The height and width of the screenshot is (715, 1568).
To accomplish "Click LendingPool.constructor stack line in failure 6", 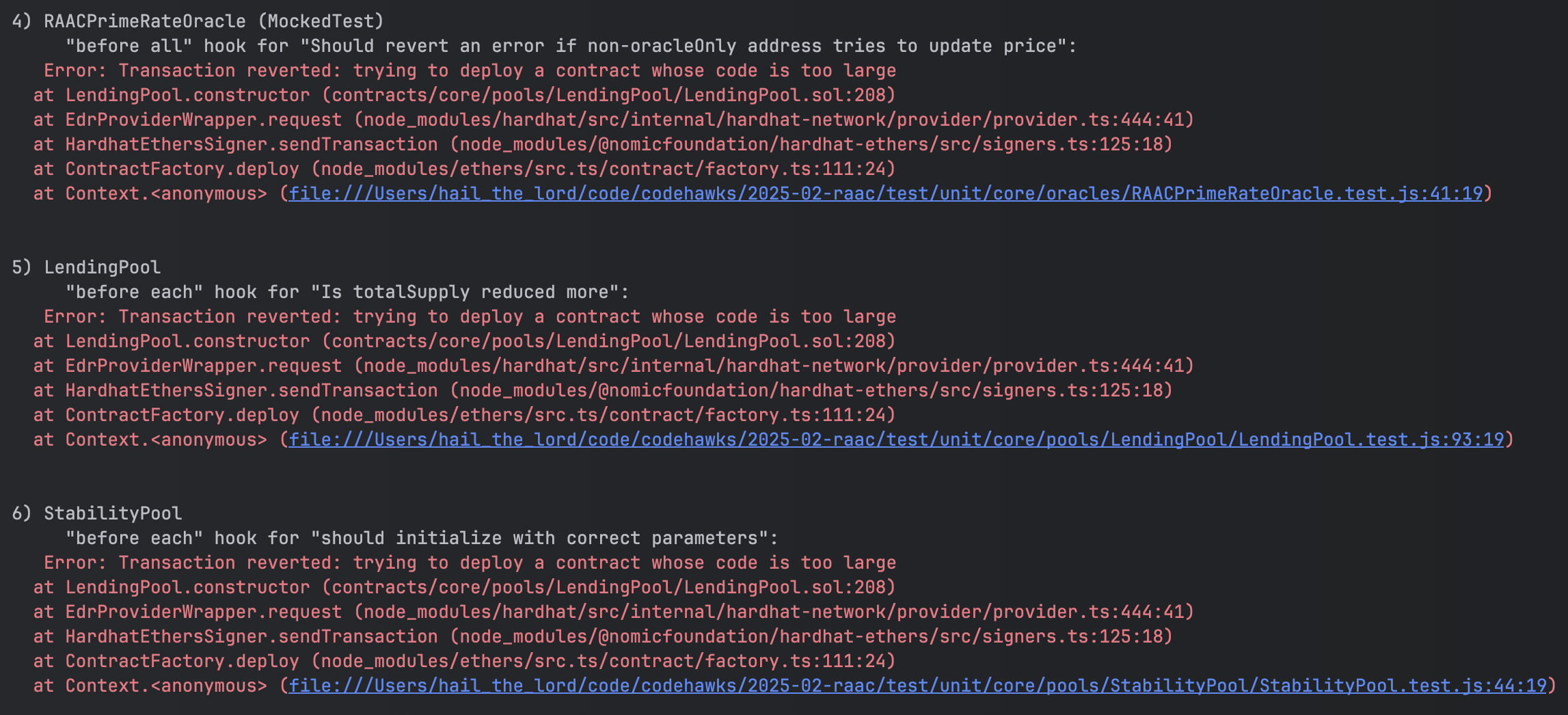I will 465,588.
